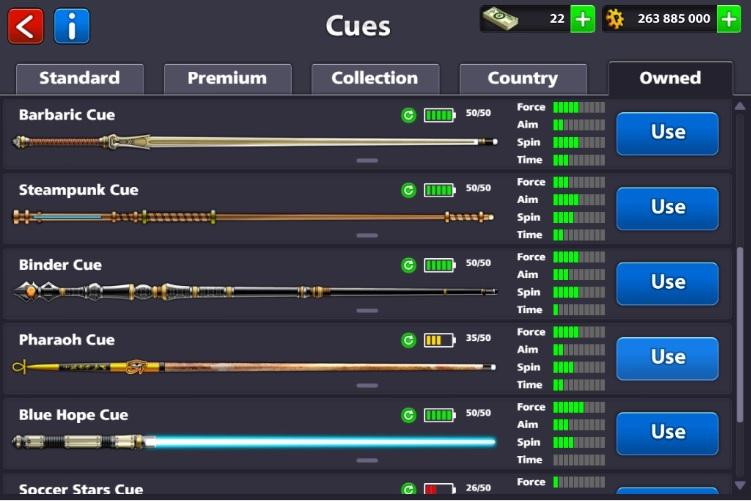Tap the cash stack icon
751x501 pixels.
(x=501, y=19)
